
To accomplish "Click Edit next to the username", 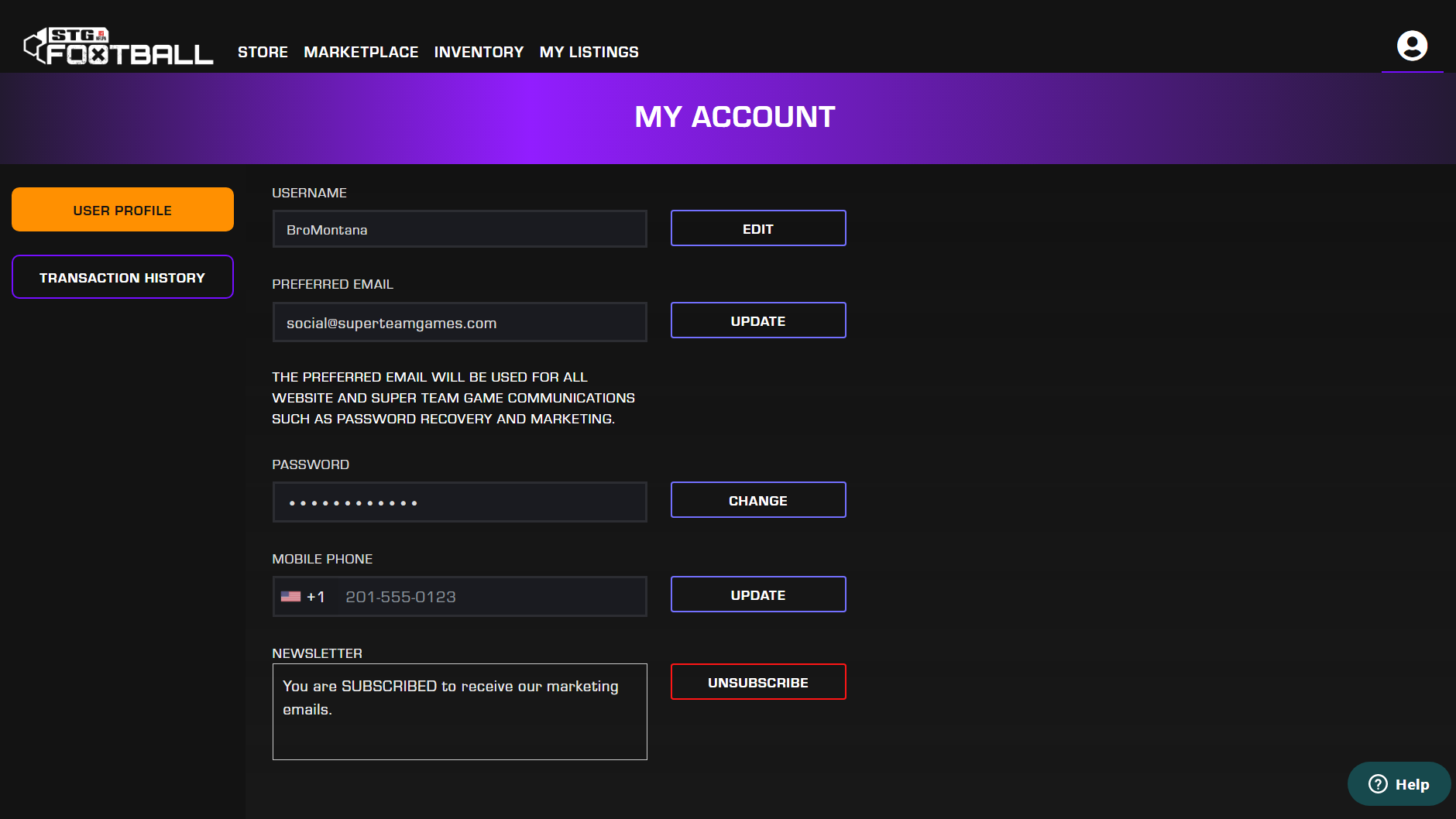I will pyautogui.click(x=757, y=228).
